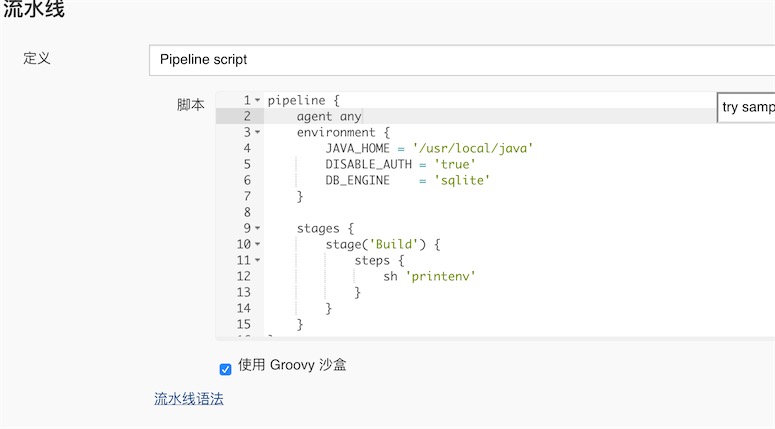Image resolution: width=775 pixels, height=429 pixels.
Task: Fold the environment block at line 3
Action: (257, 132)
